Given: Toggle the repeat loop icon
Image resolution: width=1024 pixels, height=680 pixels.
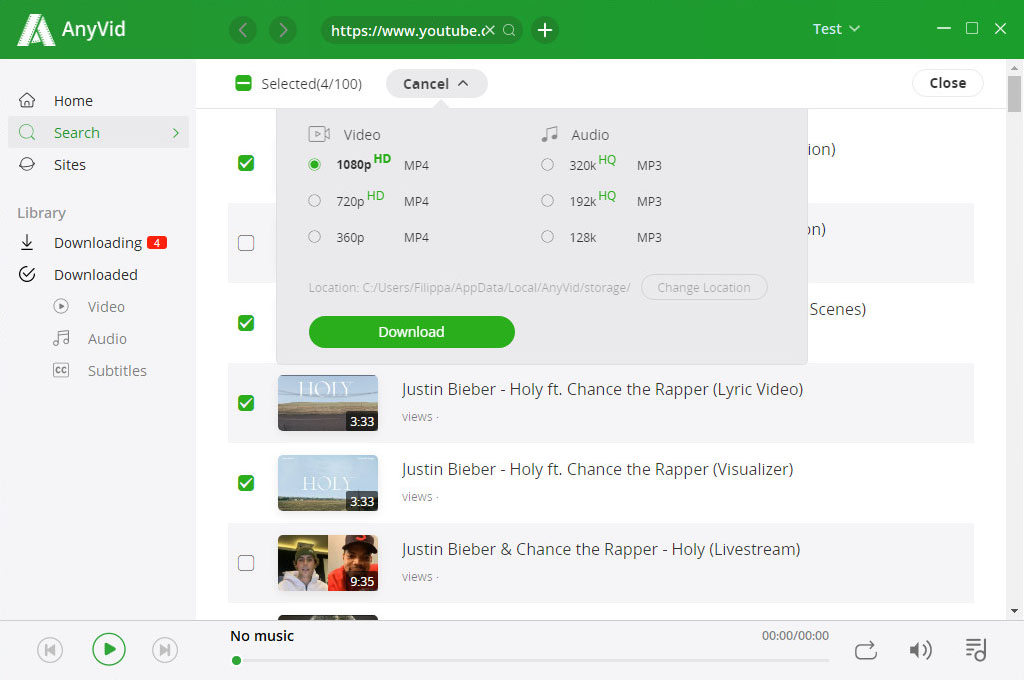Looking at the screenshot, I should click(865, 651).
